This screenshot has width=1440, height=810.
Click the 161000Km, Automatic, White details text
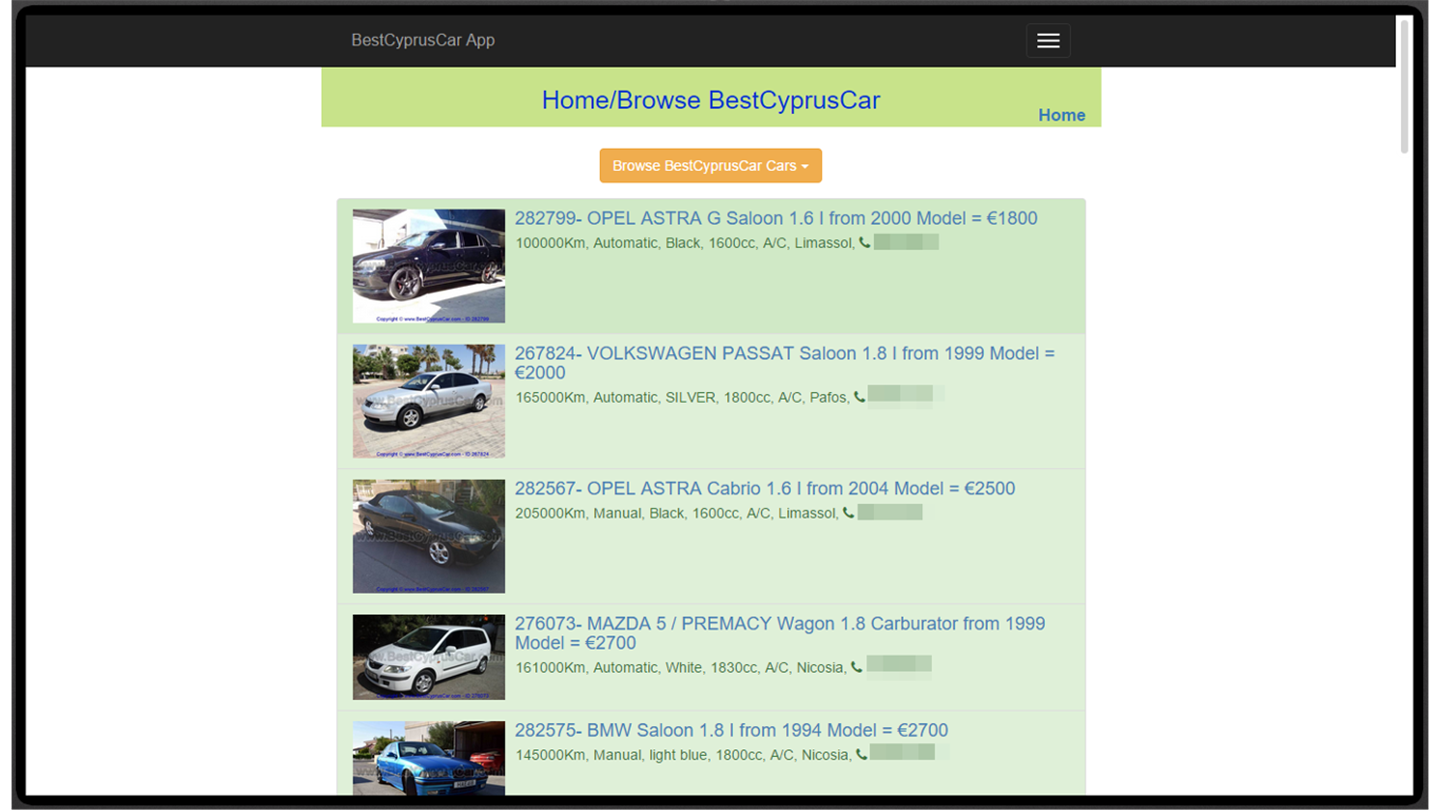click(x=681, y=668)
